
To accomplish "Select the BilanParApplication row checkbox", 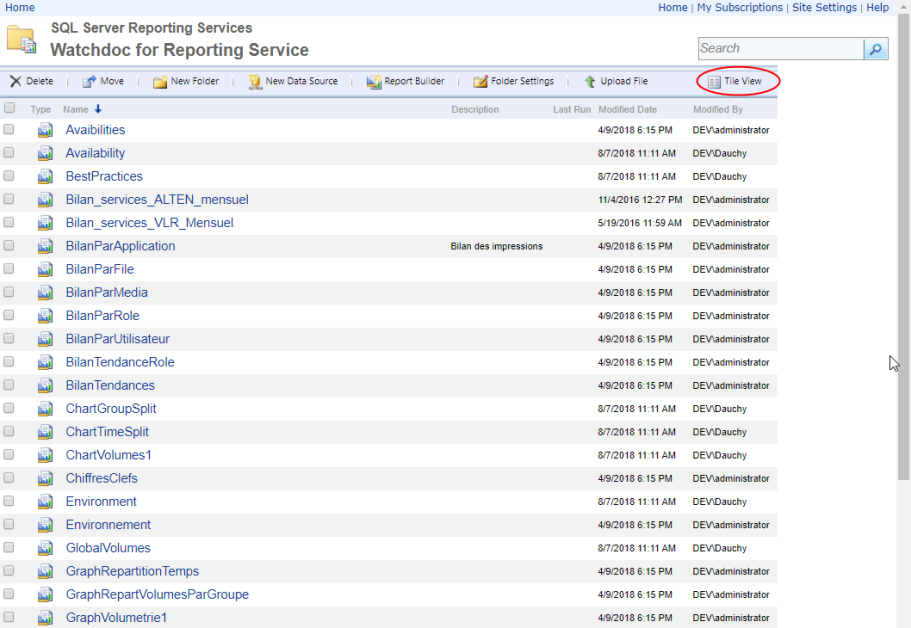I will [9, 246].
